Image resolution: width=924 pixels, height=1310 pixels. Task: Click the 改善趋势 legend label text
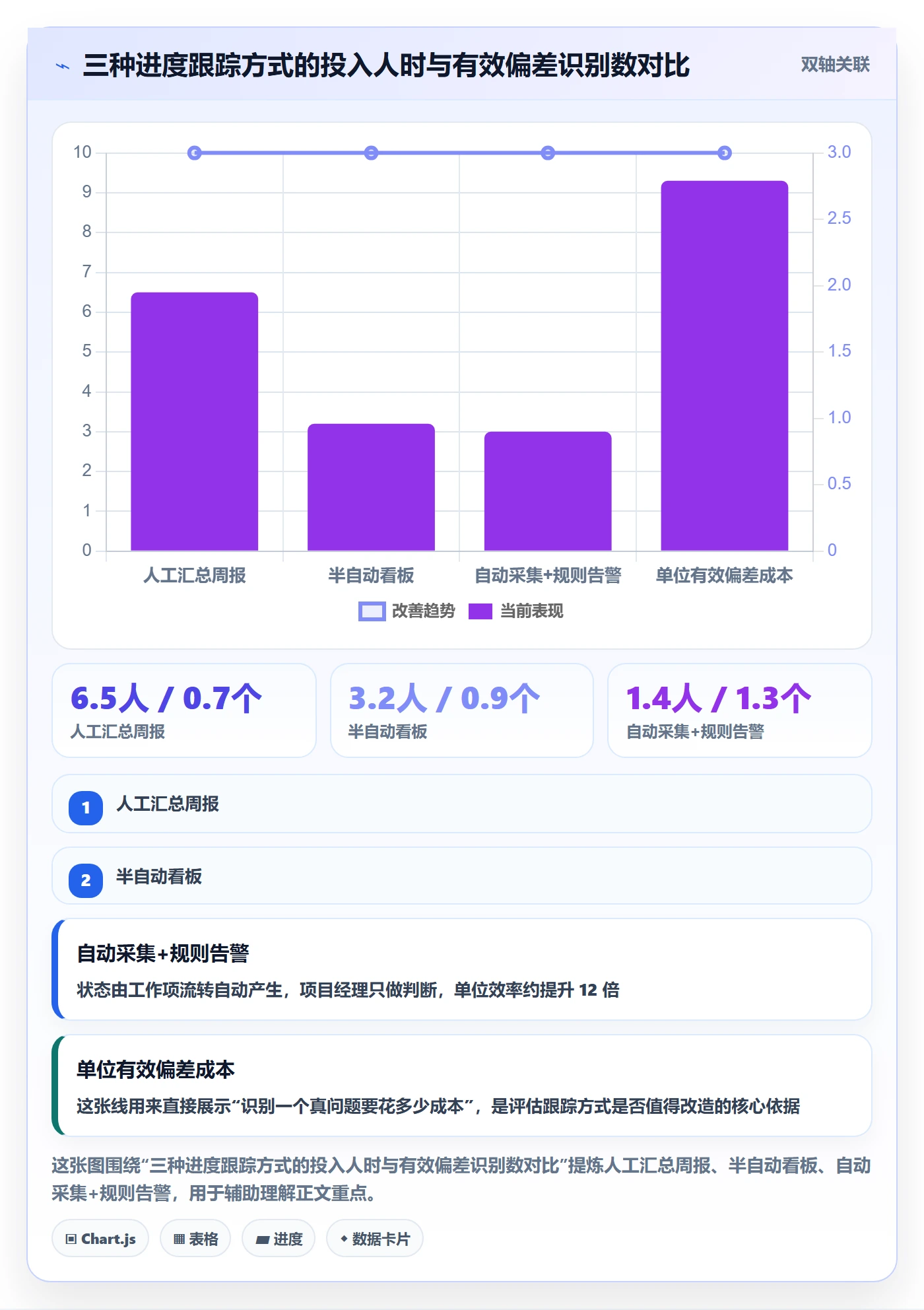(424, 611)
